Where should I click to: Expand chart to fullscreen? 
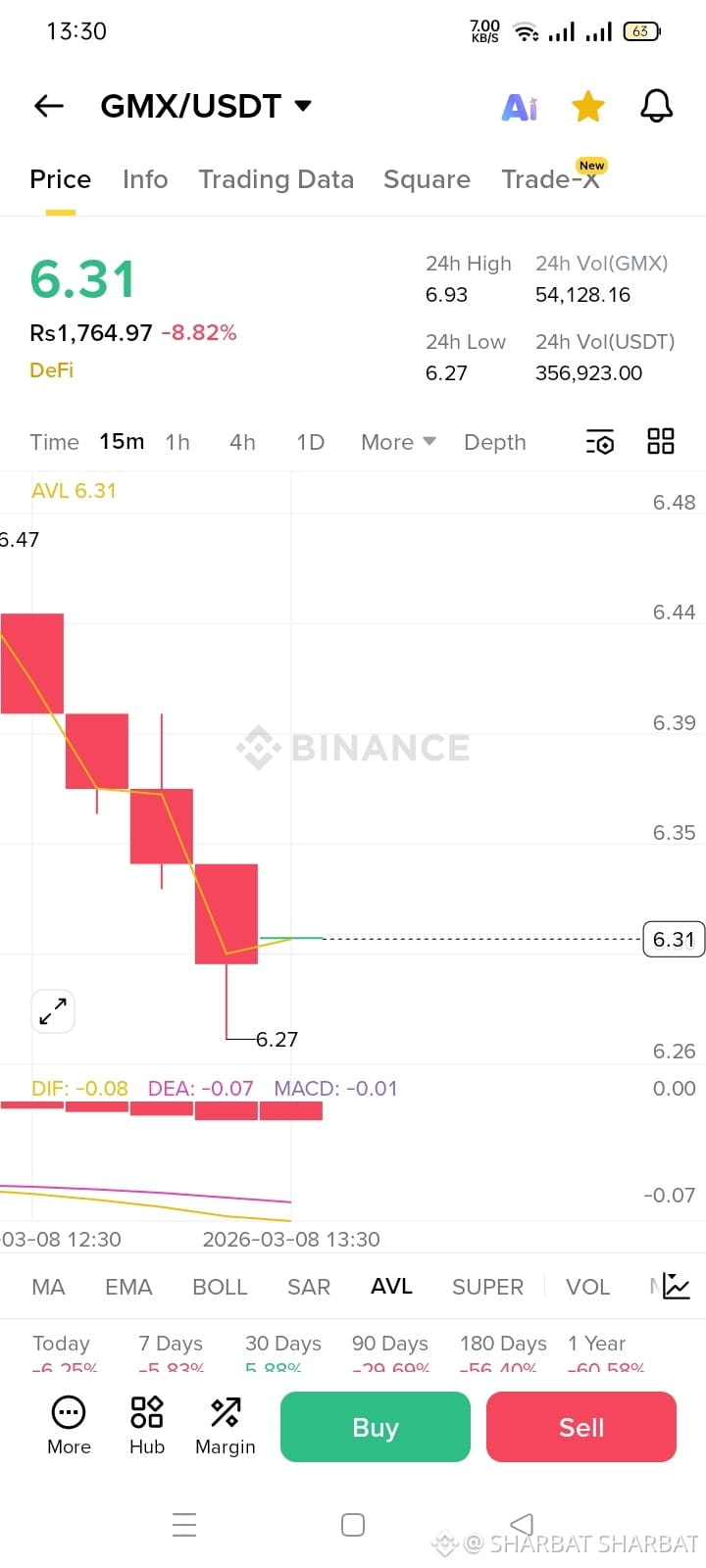point(53,1010)
